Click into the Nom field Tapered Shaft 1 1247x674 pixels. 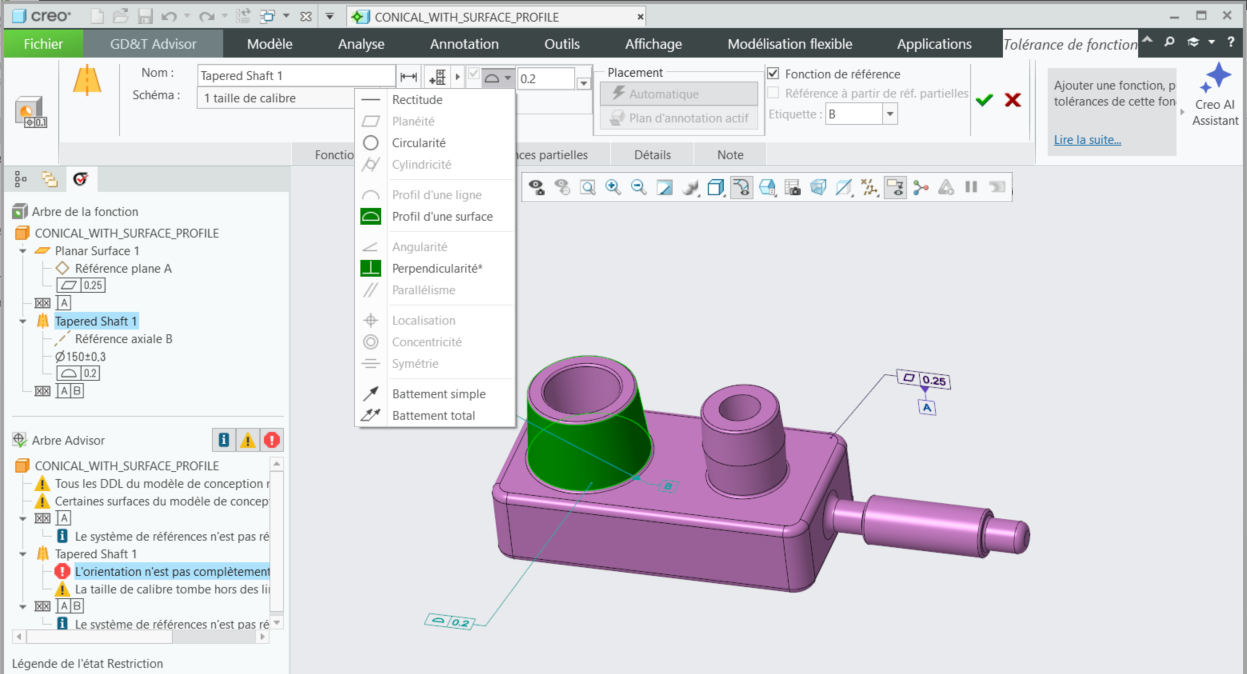(x=296, y=76)
